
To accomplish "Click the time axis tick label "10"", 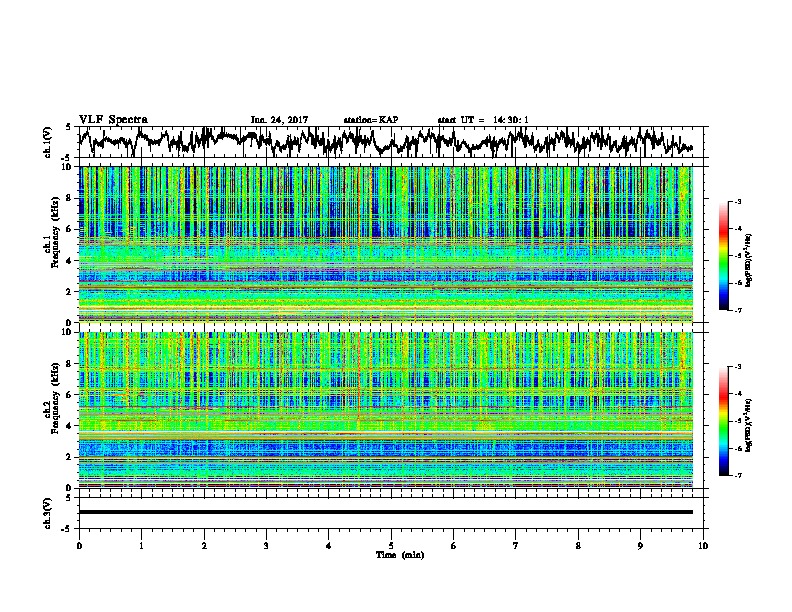I will point(703,546).
